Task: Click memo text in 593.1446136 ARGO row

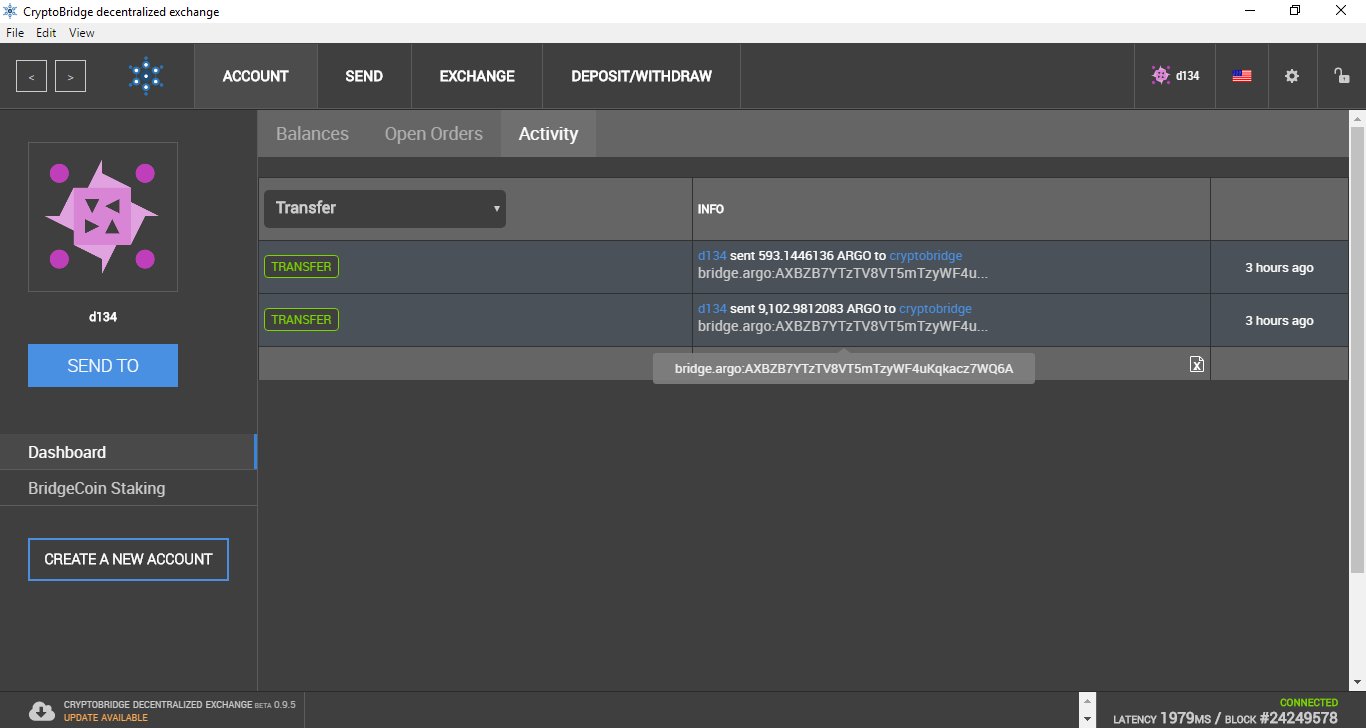Action: pyautogui.click(x=843, y=273)
